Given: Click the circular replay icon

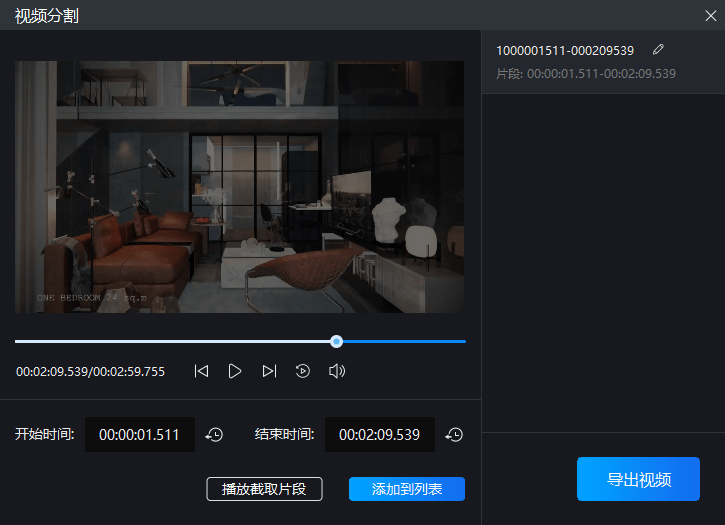Looking at the screenshot, I should click(x=303, y=371).
